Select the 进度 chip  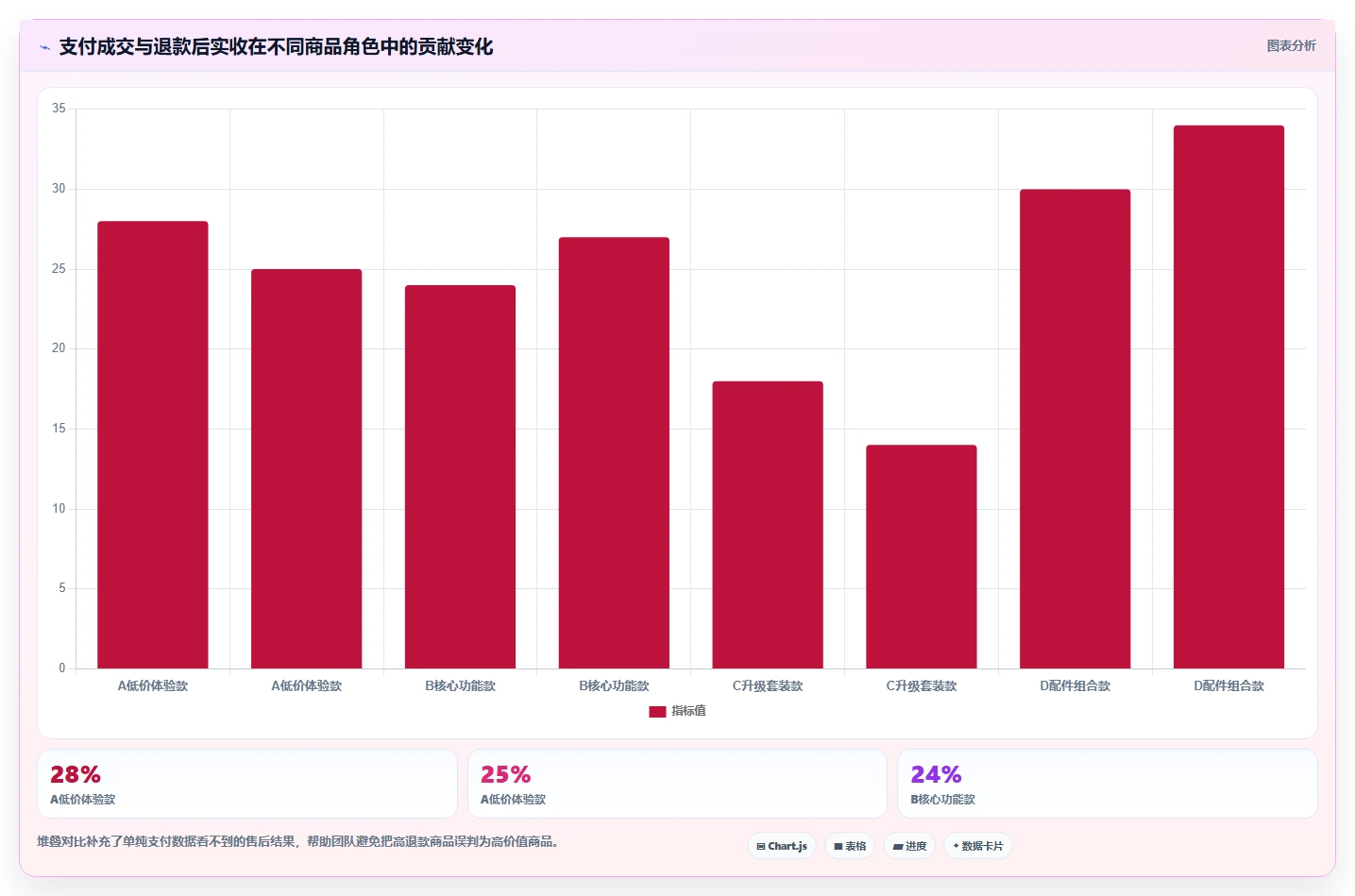(909, 846)
